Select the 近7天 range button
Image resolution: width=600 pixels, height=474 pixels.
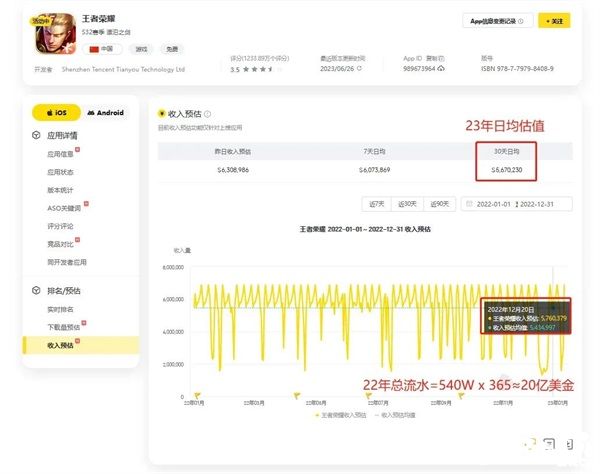(x=377, y=204)
